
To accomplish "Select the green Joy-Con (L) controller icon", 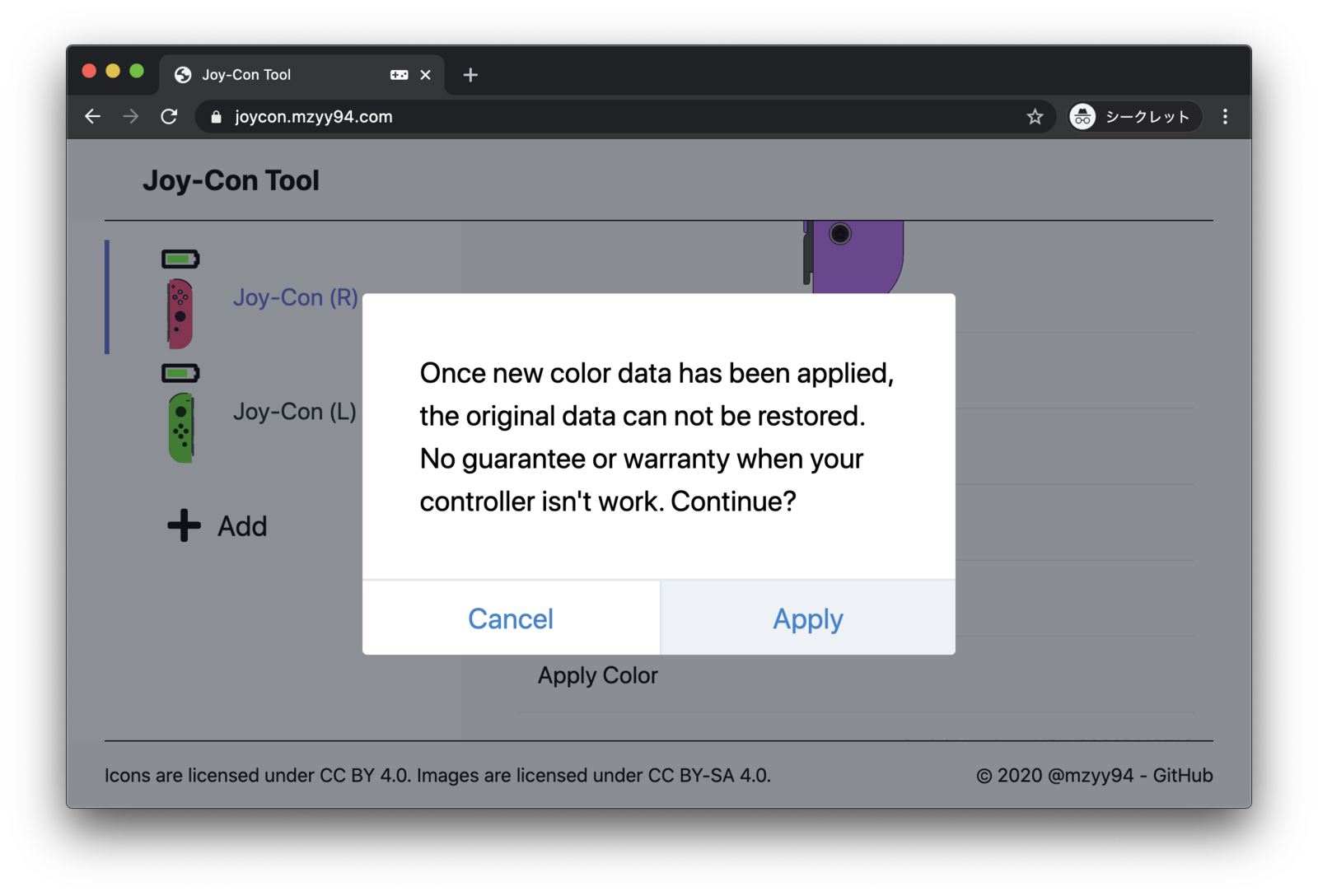I will pyautogui.click(x=181, y=427).
